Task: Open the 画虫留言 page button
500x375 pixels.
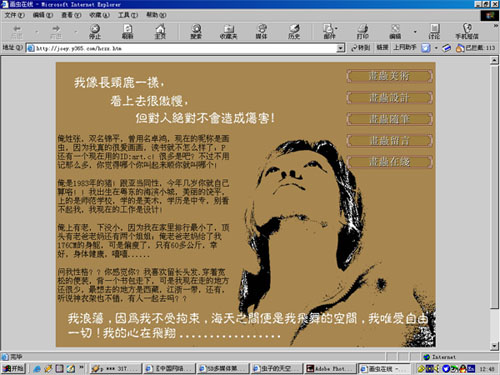Action: pyautogui.click(x=389, y=140)
